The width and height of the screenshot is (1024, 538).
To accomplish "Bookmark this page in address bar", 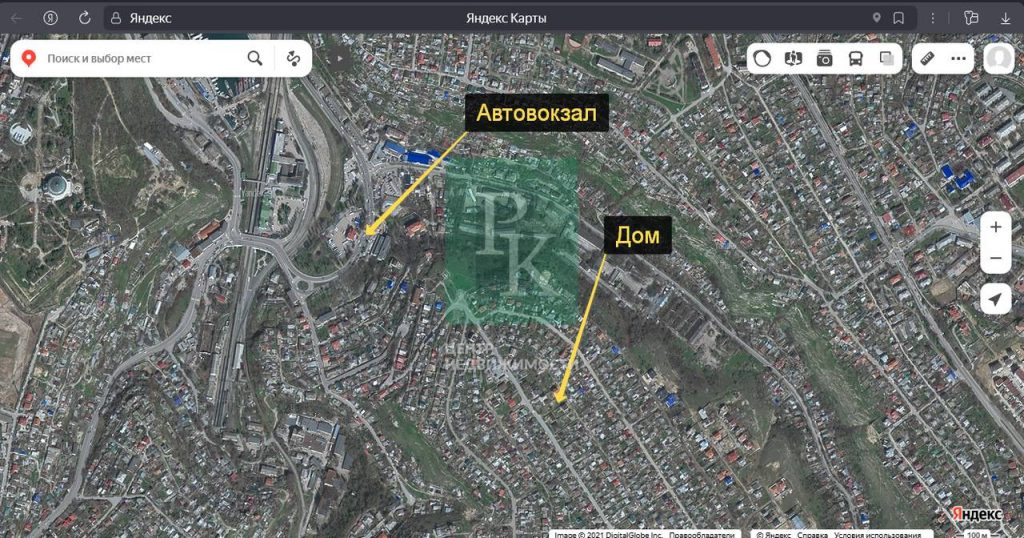I will click(898, 18).
